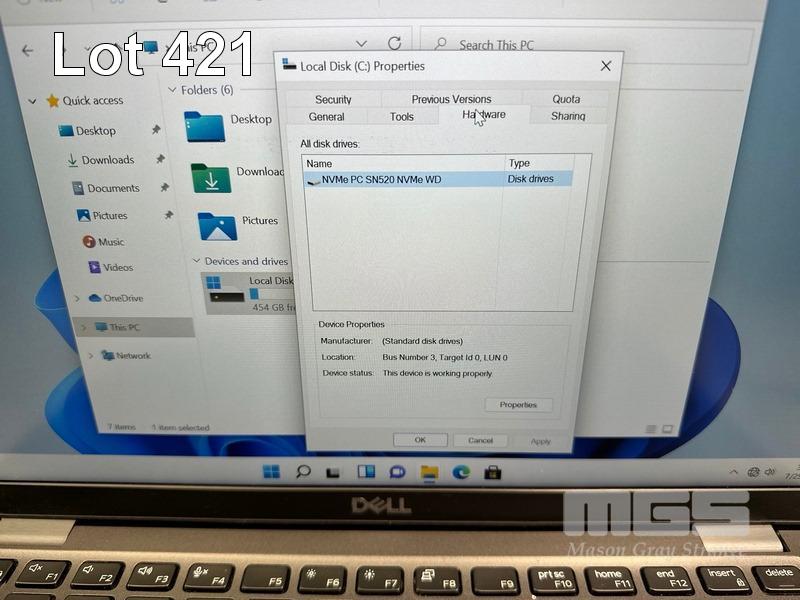Click the Desktop folder icon in Folders
Image resolution: width=800 pixels, height=600 pixels.
[204, 124]
